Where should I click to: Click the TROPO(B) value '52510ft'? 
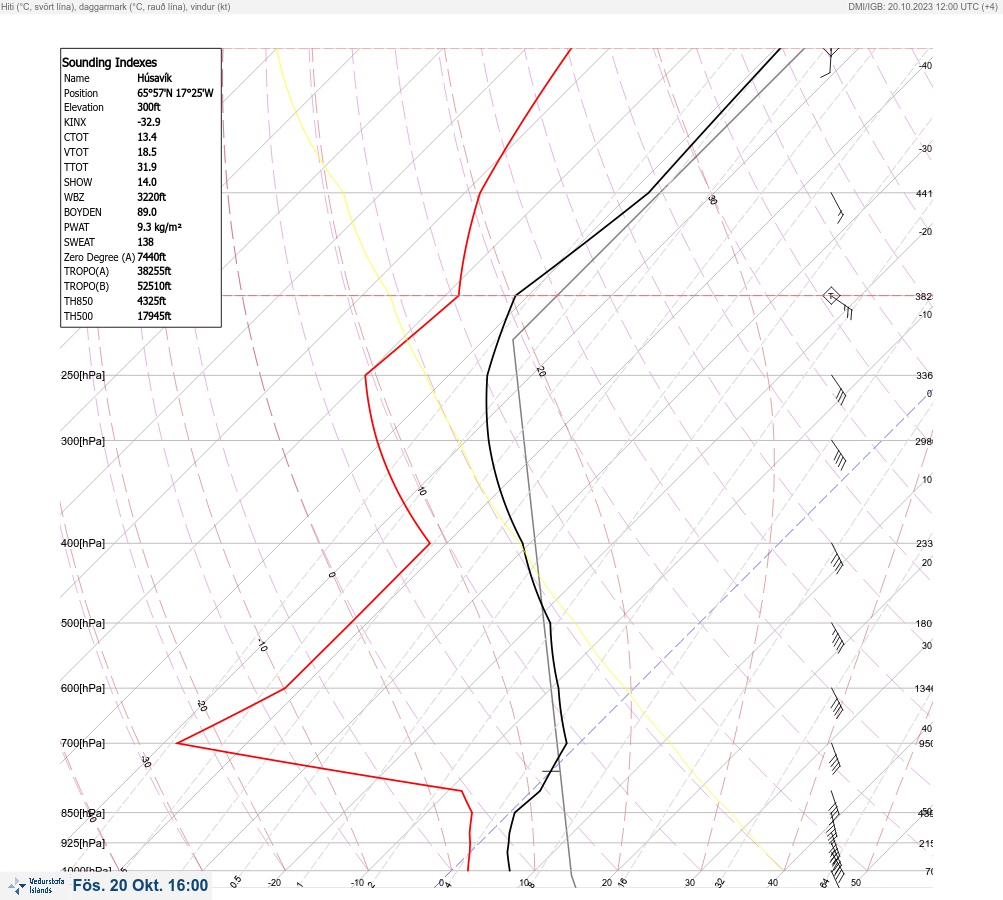[154, 286]
